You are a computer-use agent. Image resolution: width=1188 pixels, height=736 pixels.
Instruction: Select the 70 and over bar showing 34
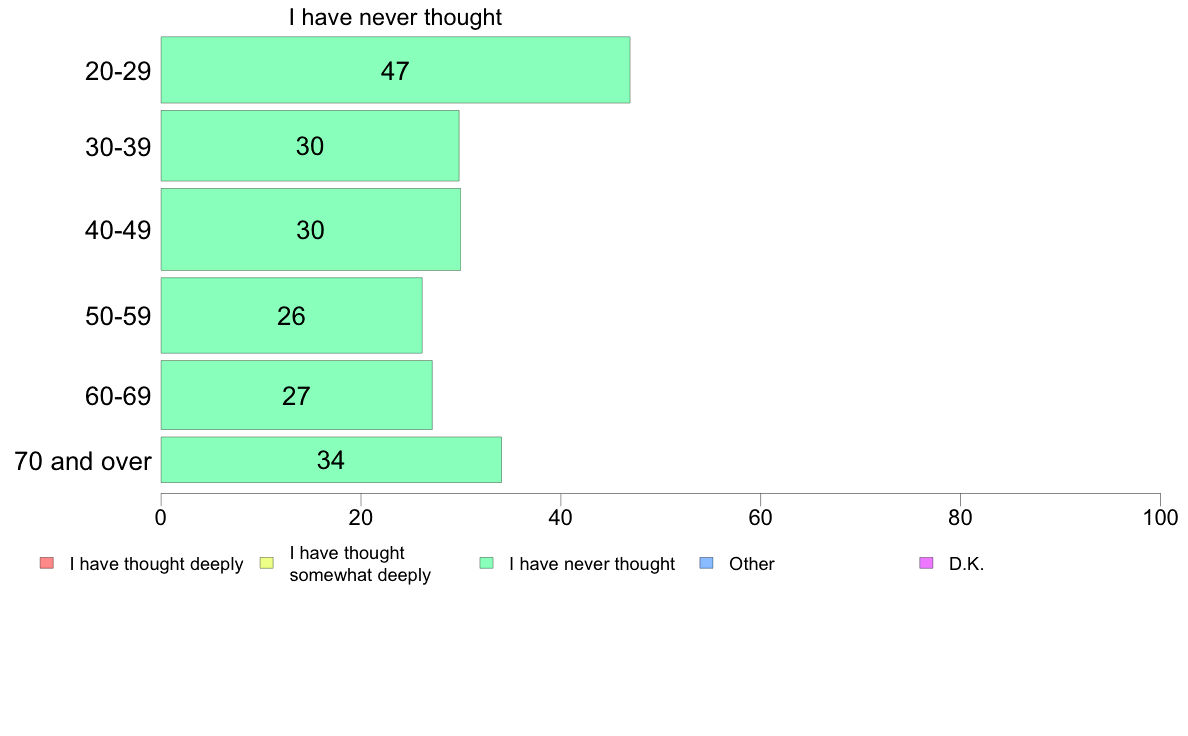click(331, 459)
